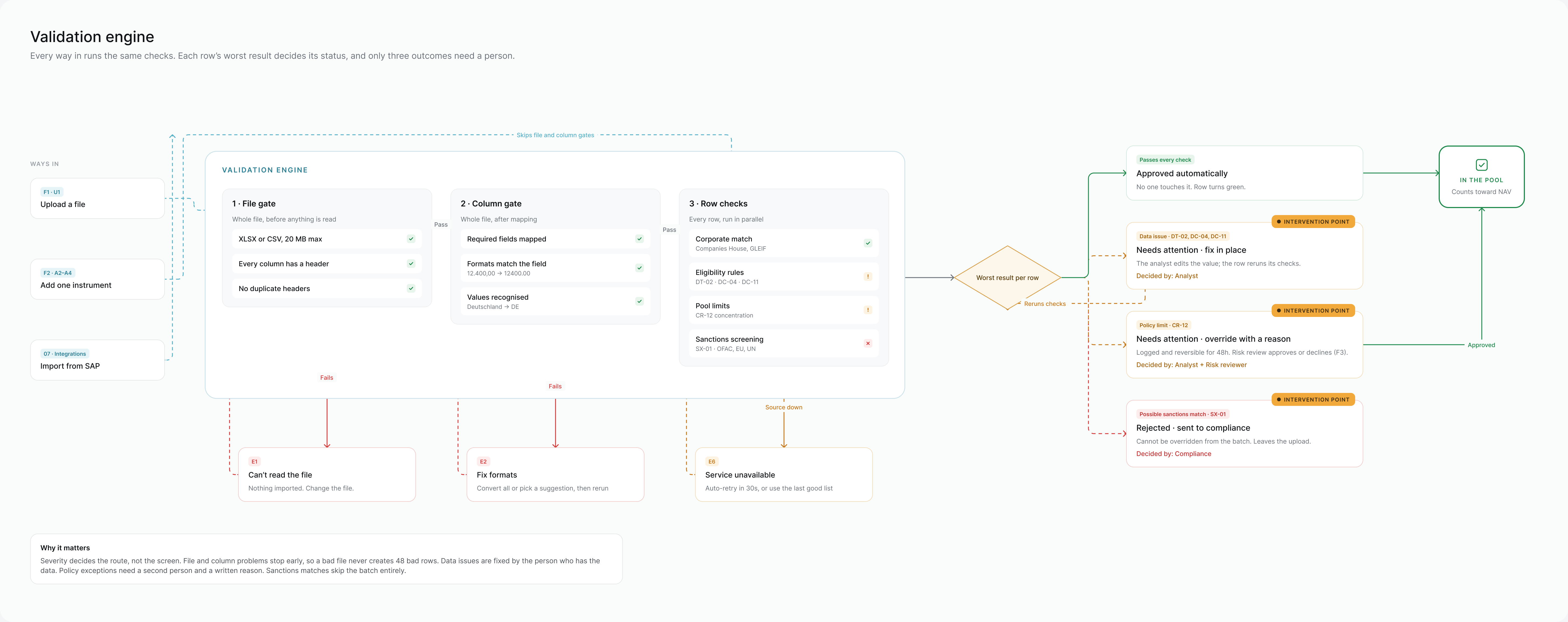Screen dimensions: 1568x622
Task: Click the E2 error badge
Action: tap(483, 461)
